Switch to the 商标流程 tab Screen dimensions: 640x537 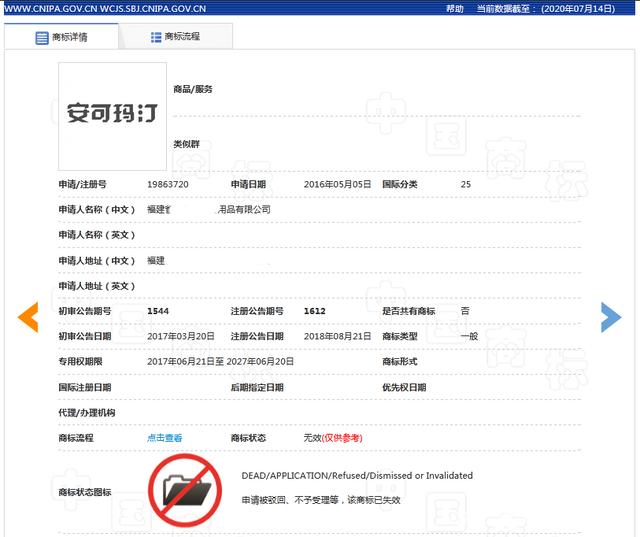[x=176, y=37]
